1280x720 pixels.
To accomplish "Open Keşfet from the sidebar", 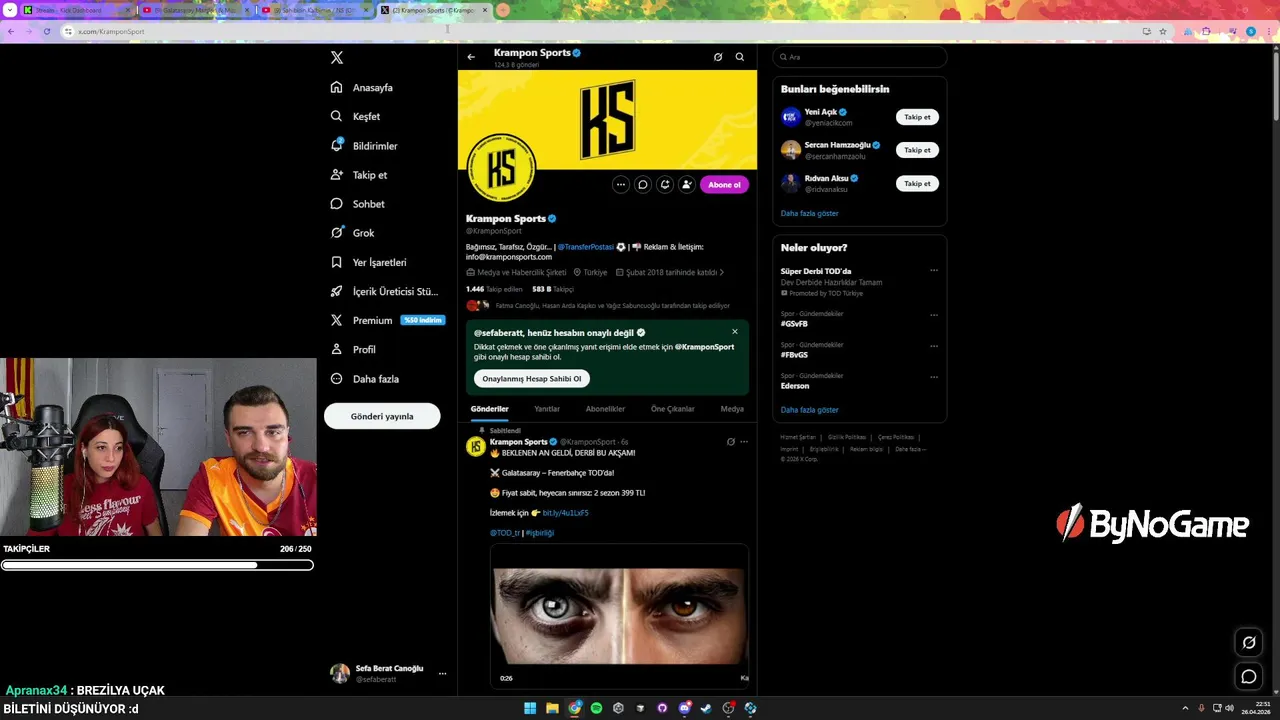I will [x=355, y=117].
